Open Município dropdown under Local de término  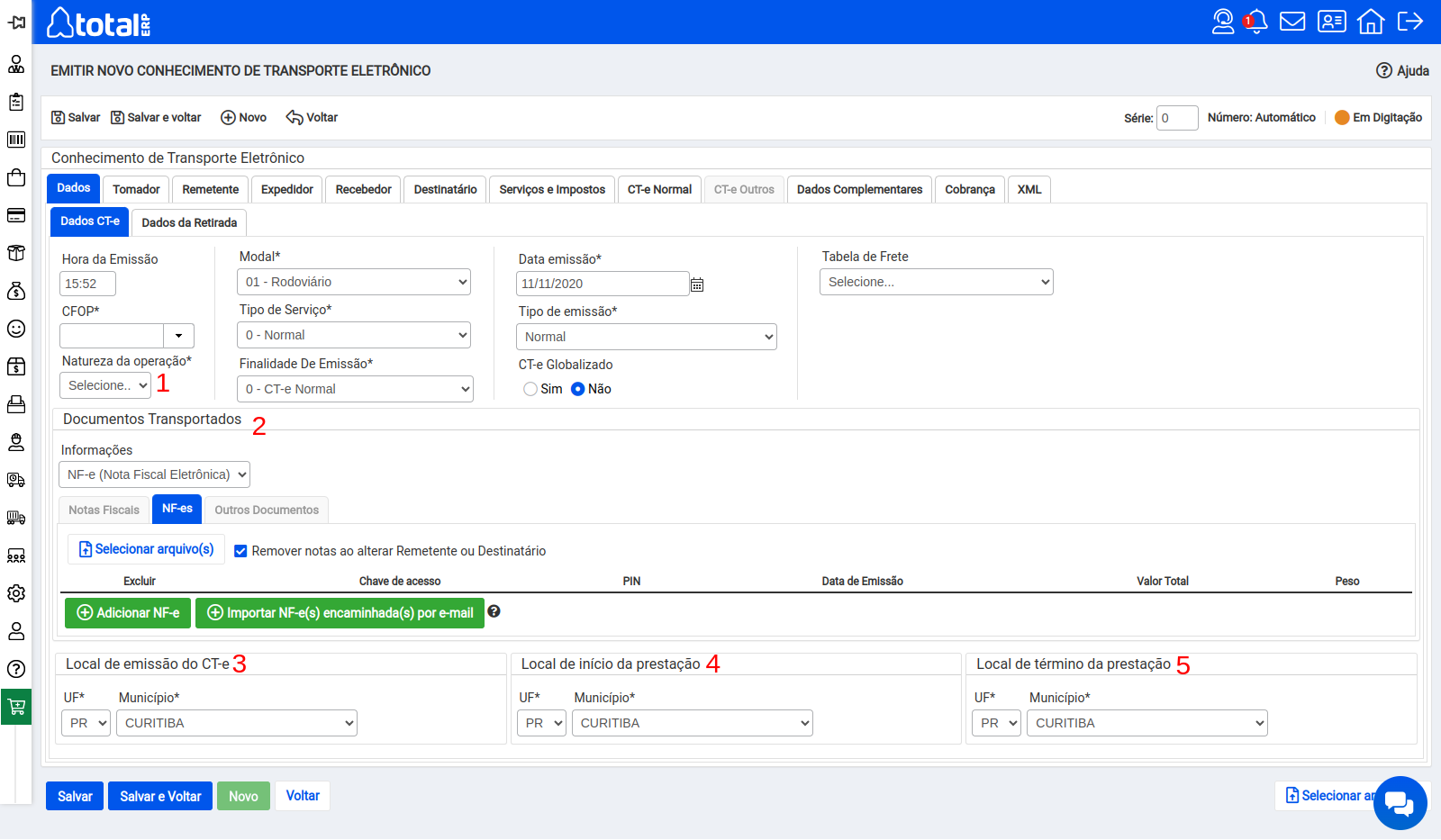(1147, 723)
